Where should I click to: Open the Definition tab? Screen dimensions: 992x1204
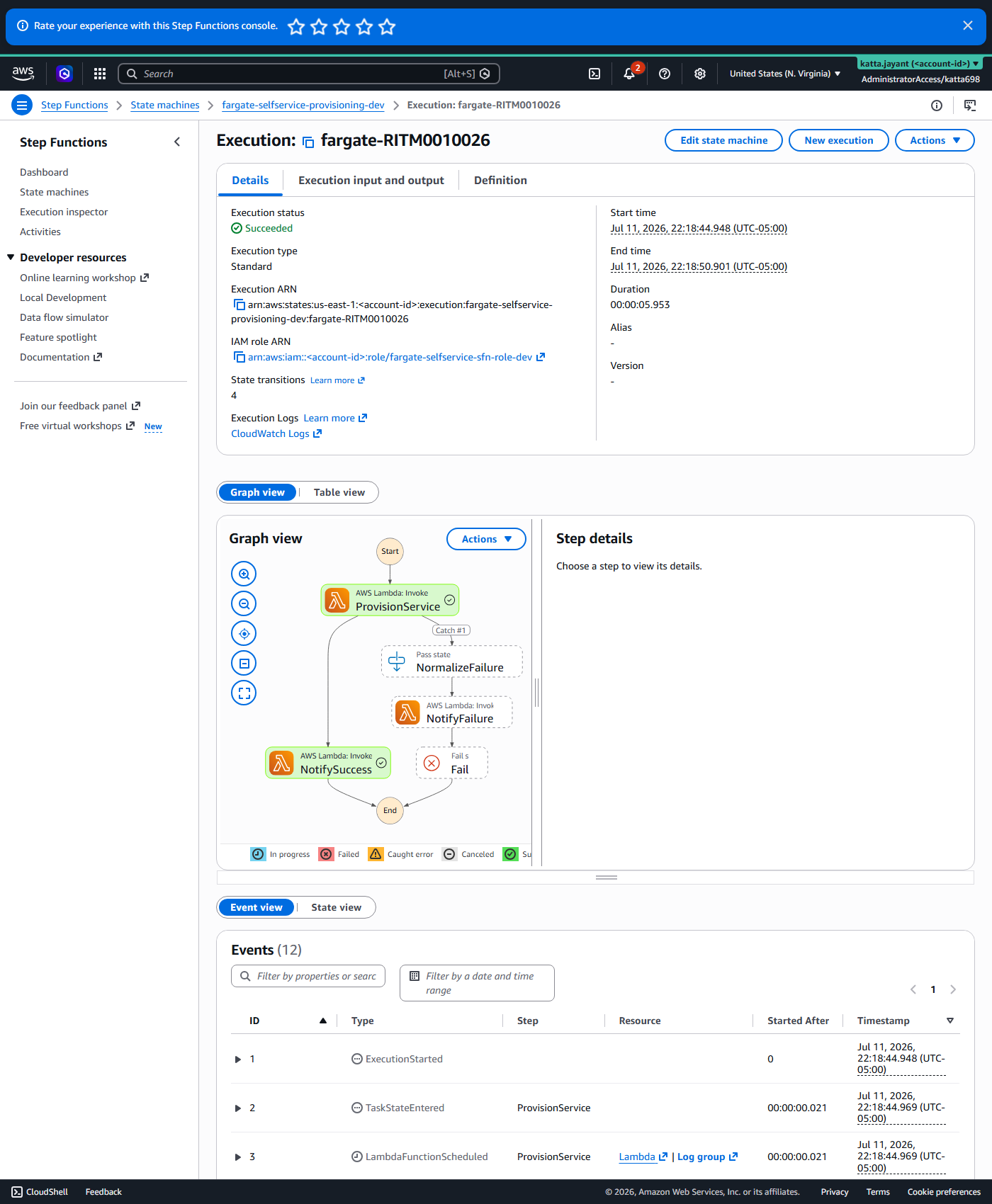(500, 181)
